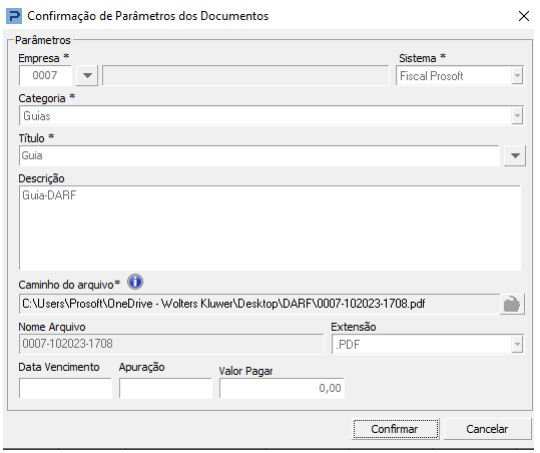Open the file browse folder icon

pyautogui.click(x=512, y=304)
